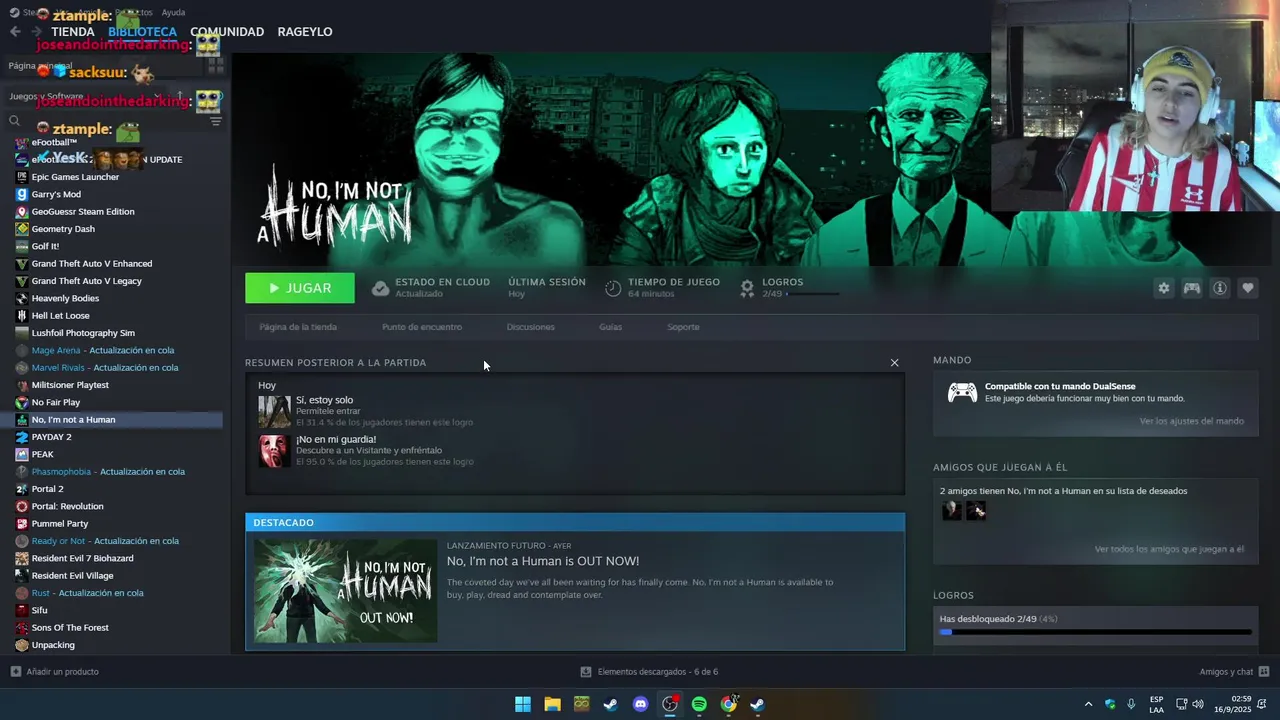
Task: Open Soporte tab
Action: (683, 327)
